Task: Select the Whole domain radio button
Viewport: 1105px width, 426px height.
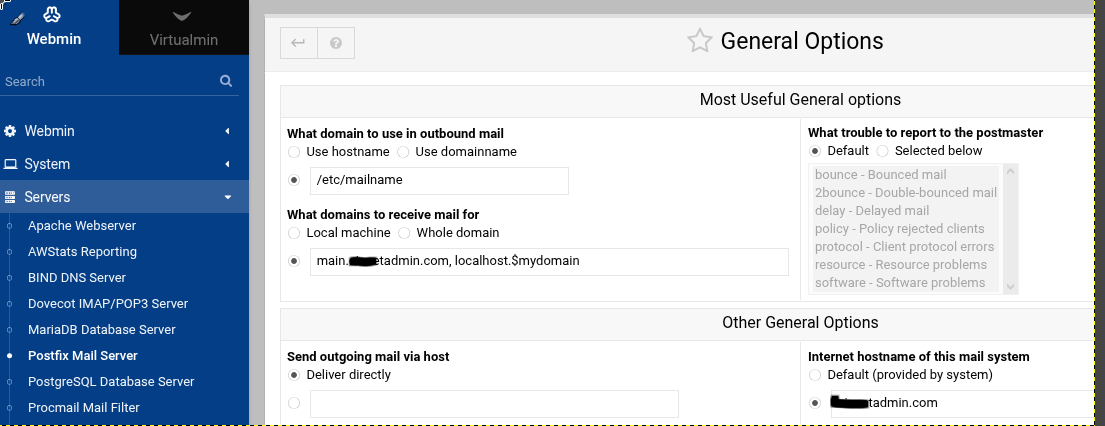Action: tap(404, 233)
